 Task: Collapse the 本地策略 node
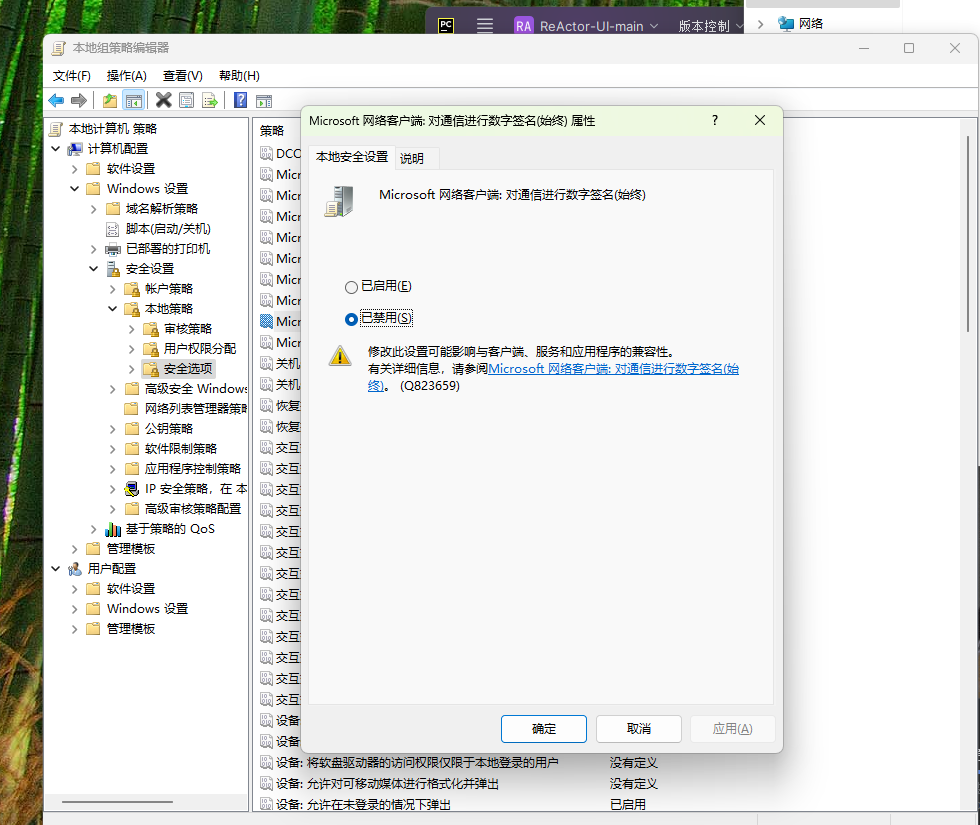(112, 309)
